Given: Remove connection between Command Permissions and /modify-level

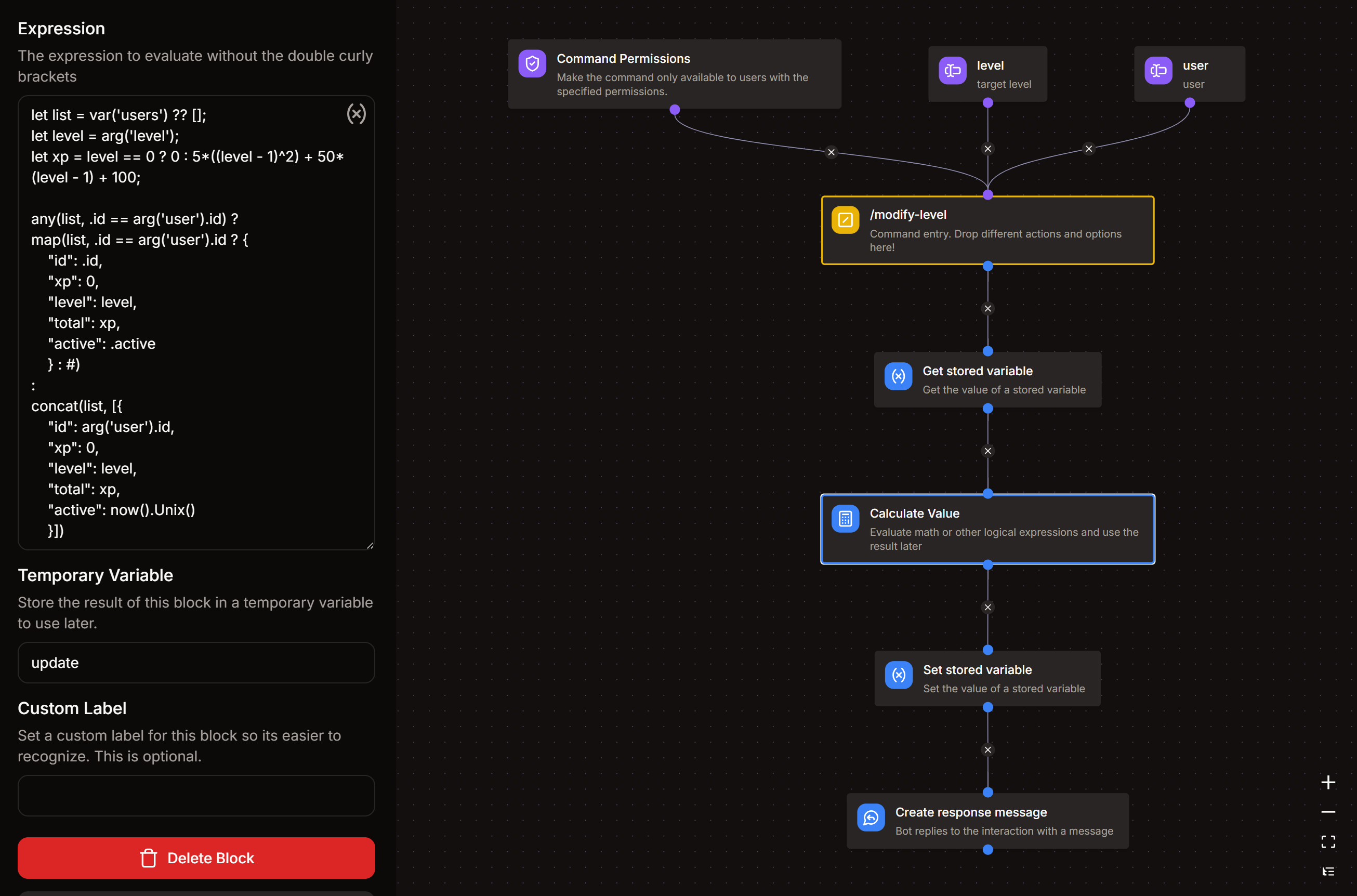Looking at the screenshot, I should click(832, 153).
